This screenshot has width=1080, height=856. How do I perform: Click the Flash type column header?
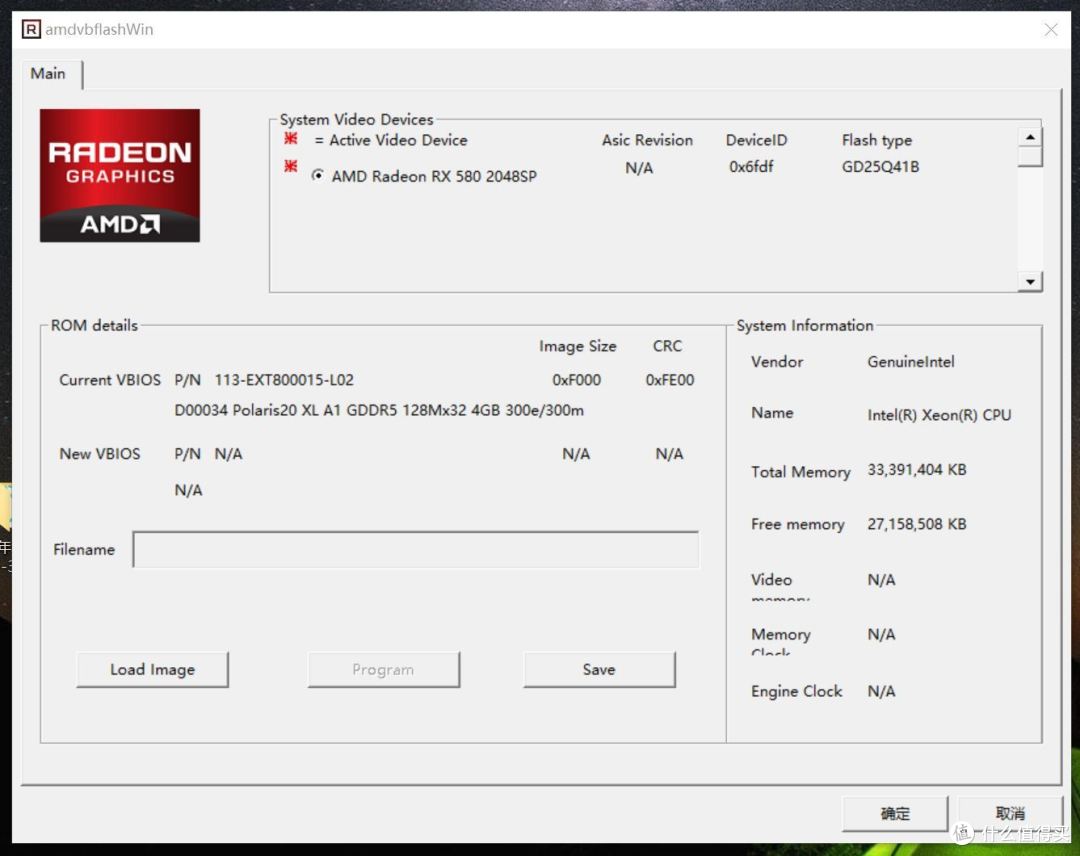pyautogui.click(x=877, y=140)
